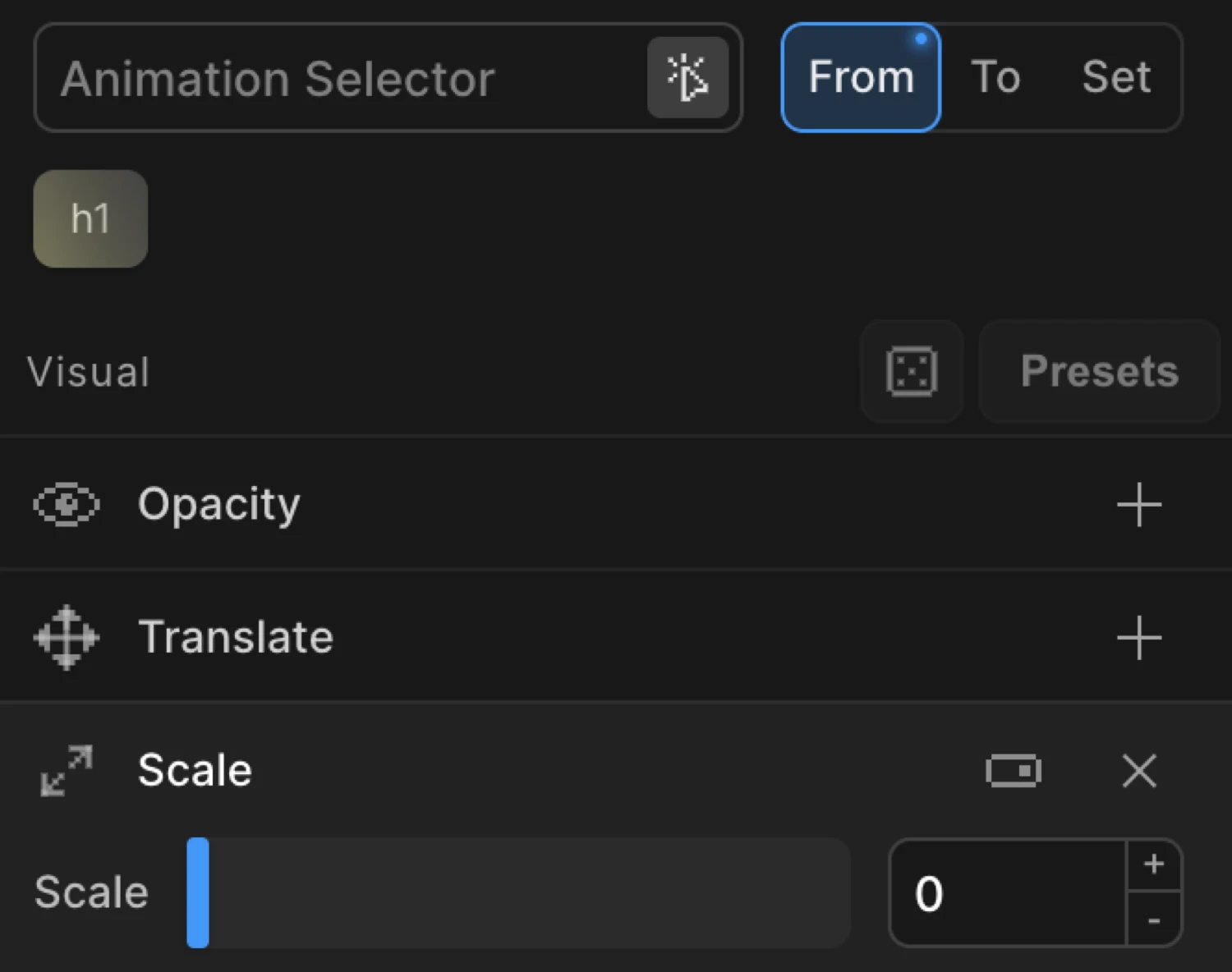Click the Scale slider track

click(x=519, y=893)
